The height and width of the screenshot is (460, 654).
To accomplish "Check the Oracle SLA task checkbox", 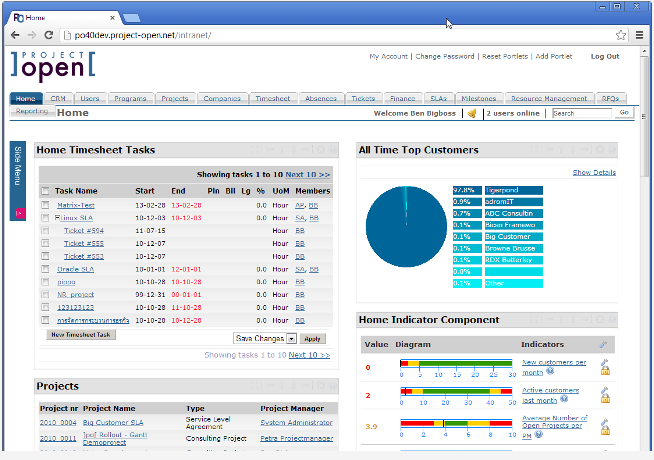I will [x=45, y=269].
